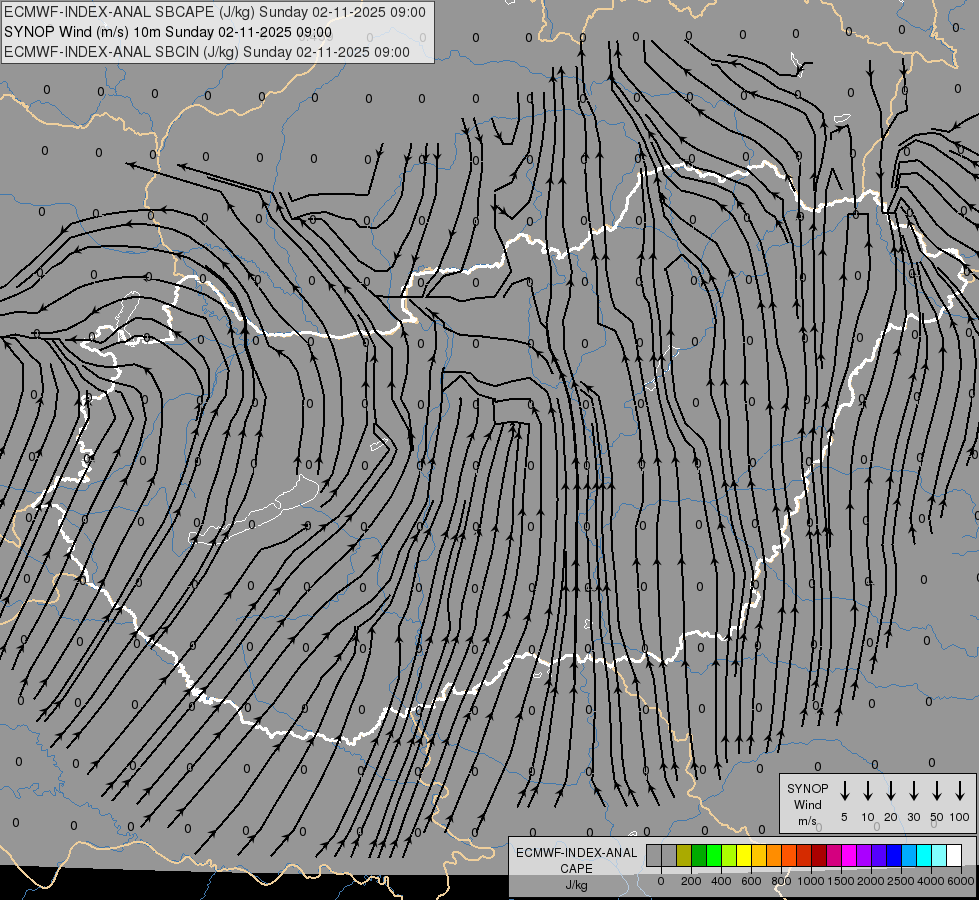
Task: Click the 30 m/s wind arrow symbol
Action: click(913, 791)
